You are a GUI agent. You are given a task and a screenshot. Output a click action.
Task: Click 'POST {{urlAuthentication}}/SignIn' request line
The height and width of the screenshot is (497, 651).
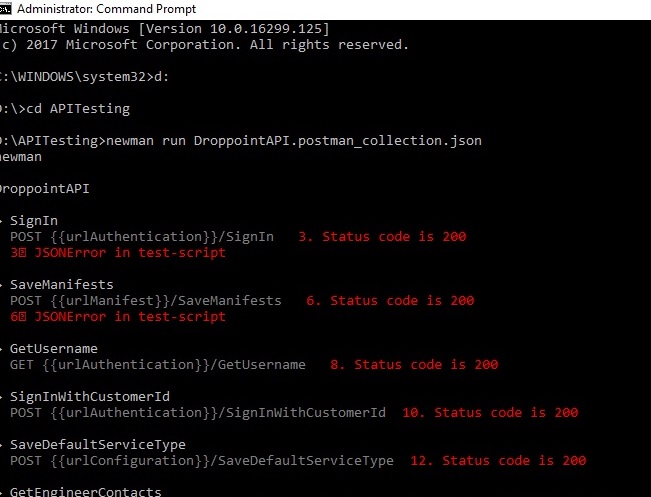pyautogui.click(x=142, y=237)
